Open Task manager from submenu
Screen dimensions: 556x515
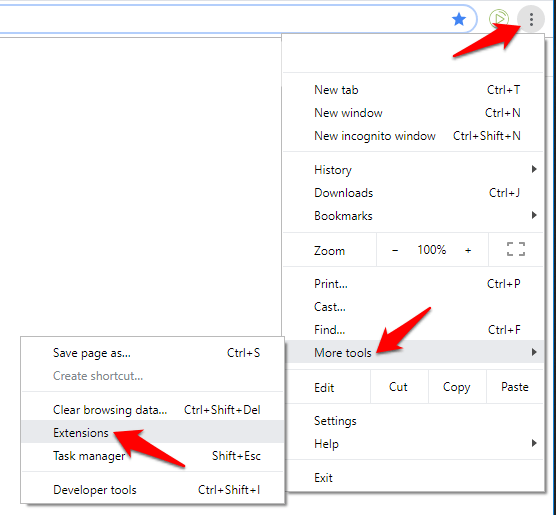[153, 455]
